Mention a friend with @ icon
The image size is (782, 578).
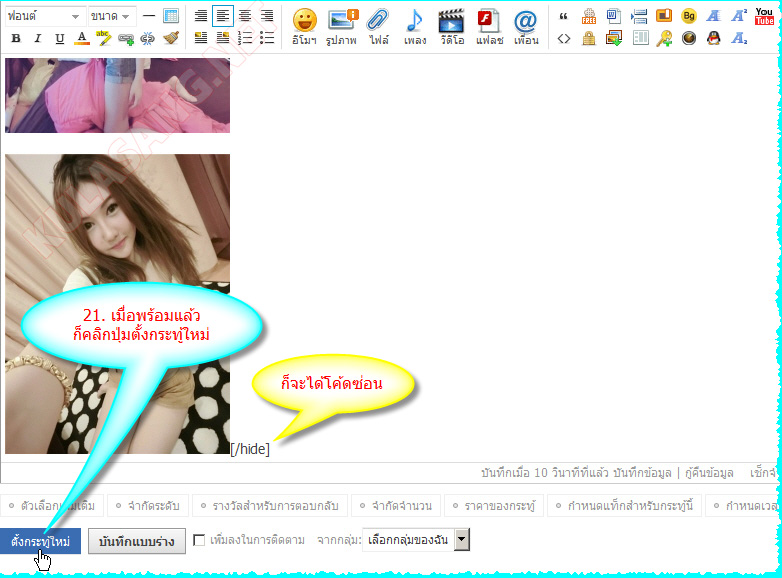point(525,26)
